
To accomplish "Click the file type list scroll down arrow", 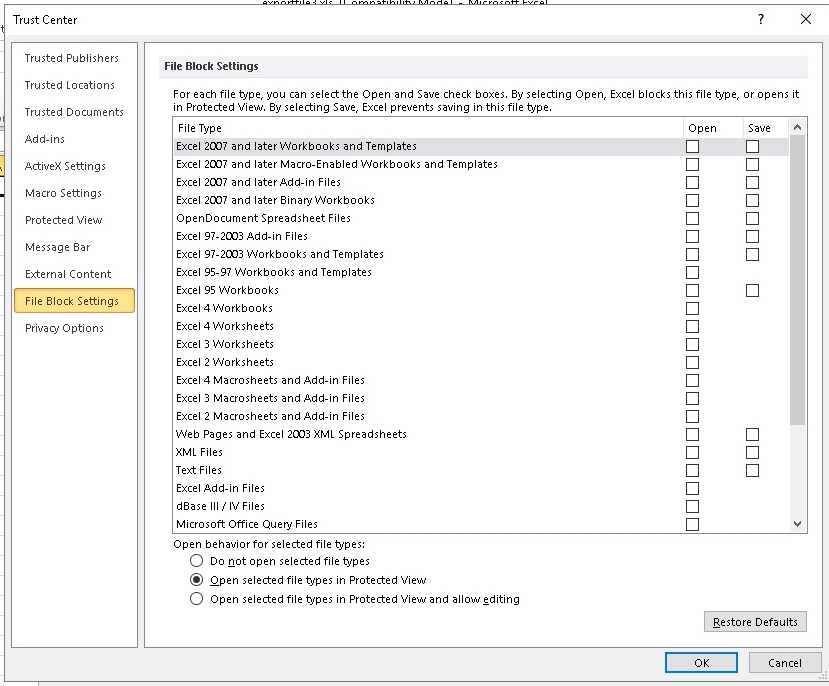I will tap(798, 524).
